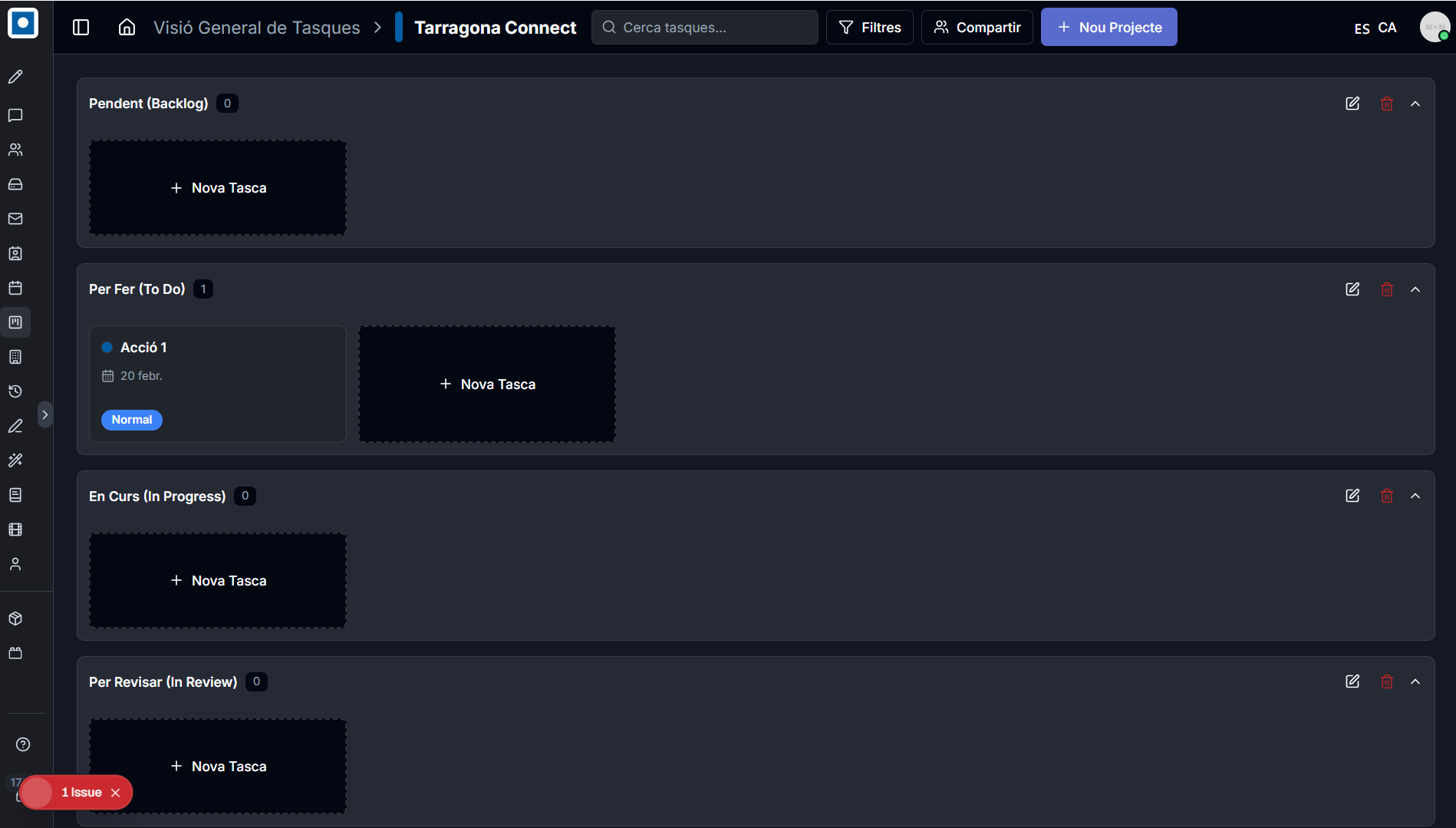Open the document text sidebar icon

pos(15,495)
